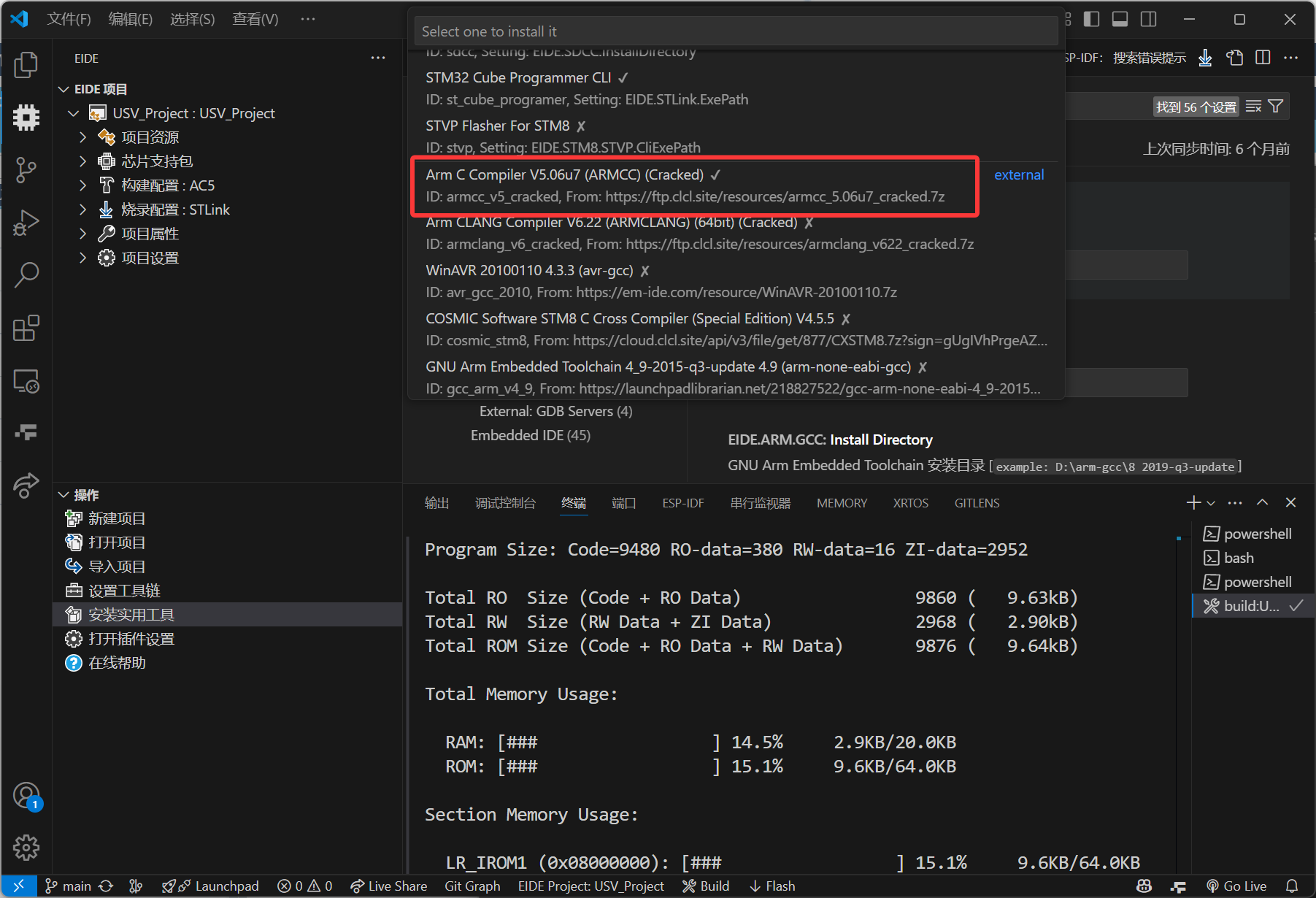Toggle maximize panel with the chevron icon
This screenshot has height=898, width=1316.
point(1262,502)
